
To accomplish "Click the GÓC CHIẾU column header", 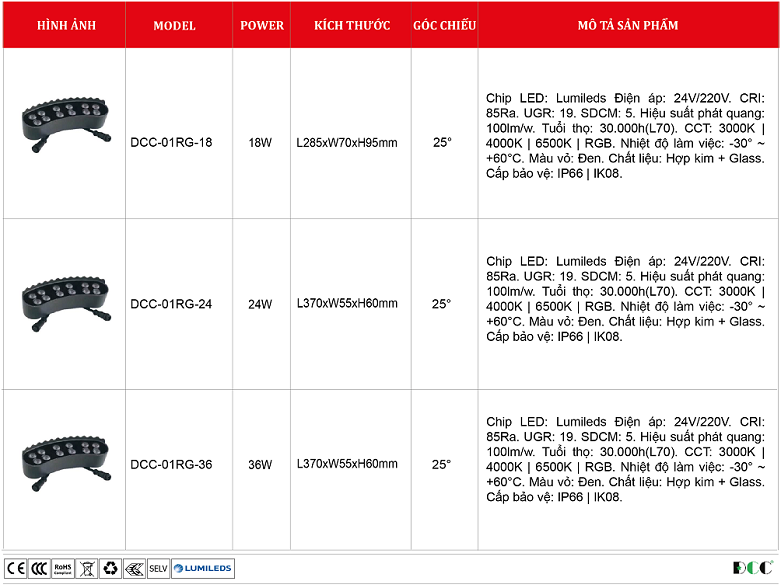I will 444,26.
